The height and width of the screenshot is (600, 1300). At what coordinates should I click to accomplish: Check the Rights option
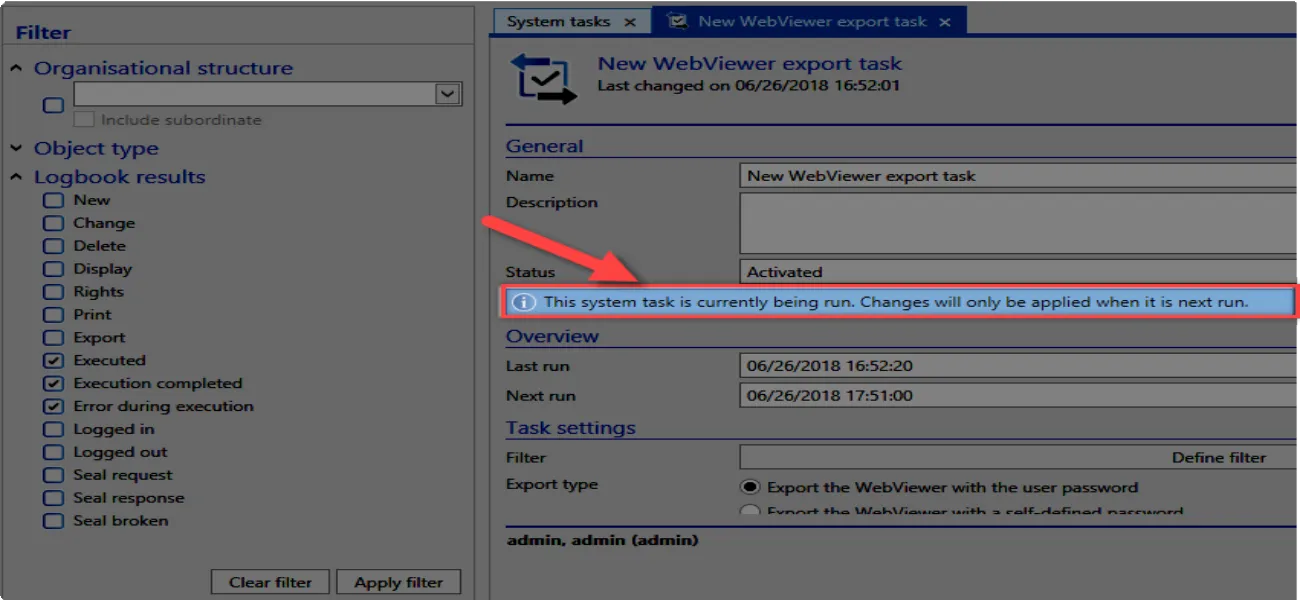(x=53, y=292)
